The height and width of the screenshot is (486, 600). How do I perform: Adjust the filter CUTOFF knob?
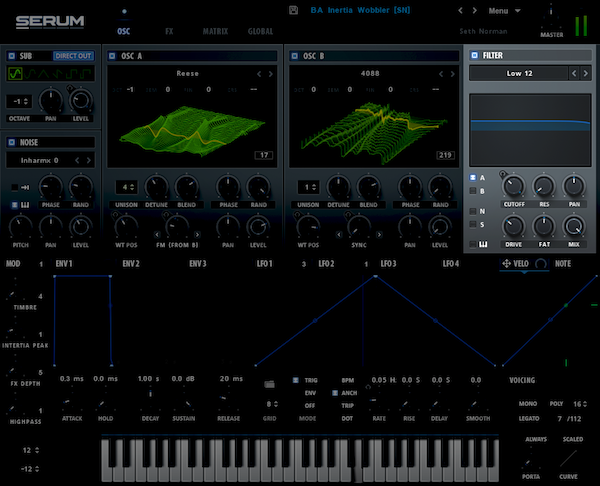click(514, 186)
